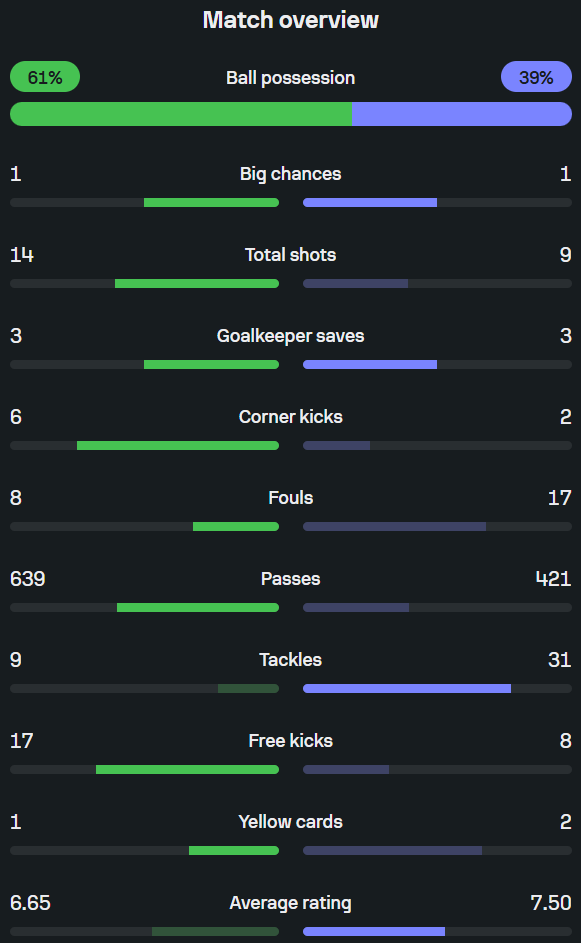
Task: Click the Big chances label
Action: point(290,174)
